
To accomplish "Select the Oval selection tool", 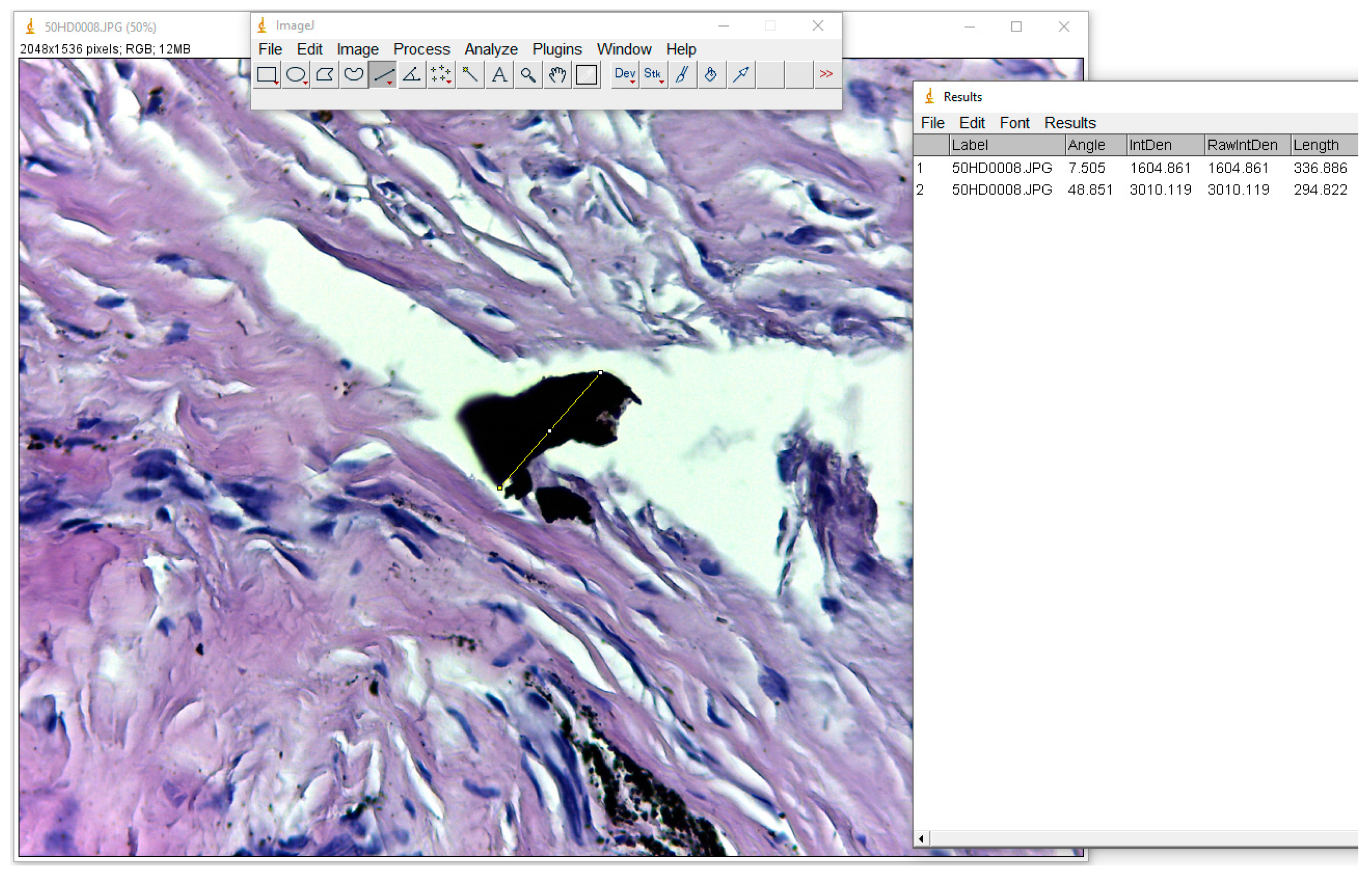I will pyautogui.click(x=297, y=75).
